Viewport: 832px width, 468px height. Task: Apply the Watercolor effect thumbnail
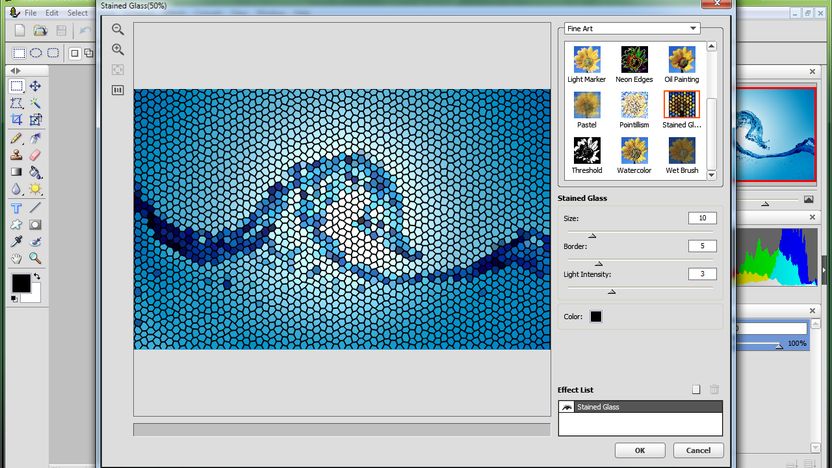(x=634, y=151)
